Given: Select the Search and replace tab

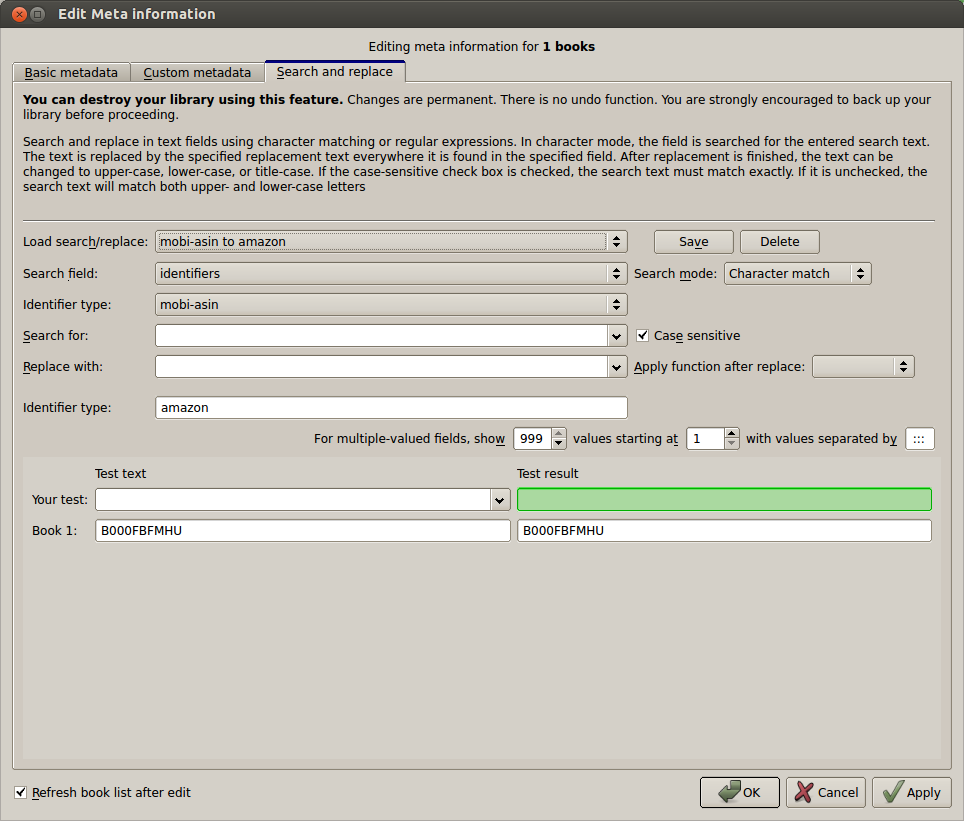Looking at the screenshot, I should coord(334,71).
